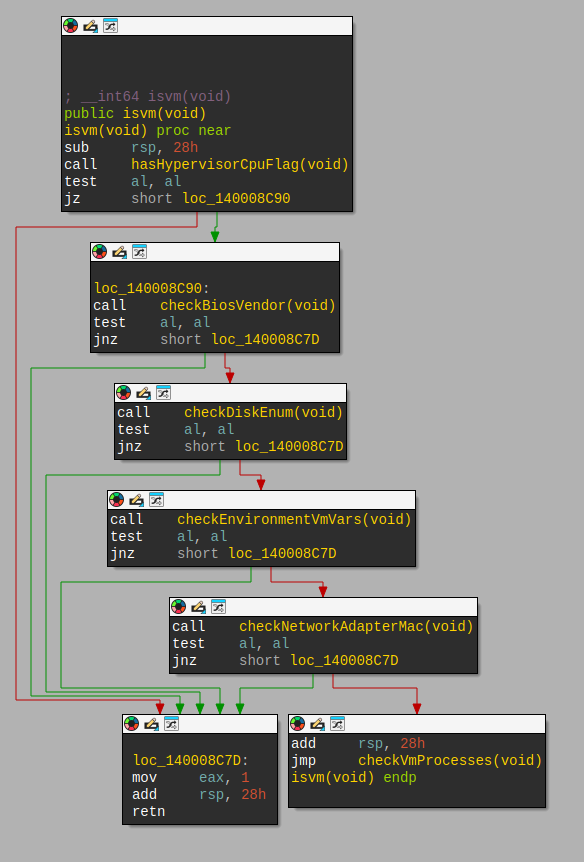Image resolution: width=584 pixels, height=862 pixels.
Task: Select the retn instruction in the last block
Action: pos(148,811)
